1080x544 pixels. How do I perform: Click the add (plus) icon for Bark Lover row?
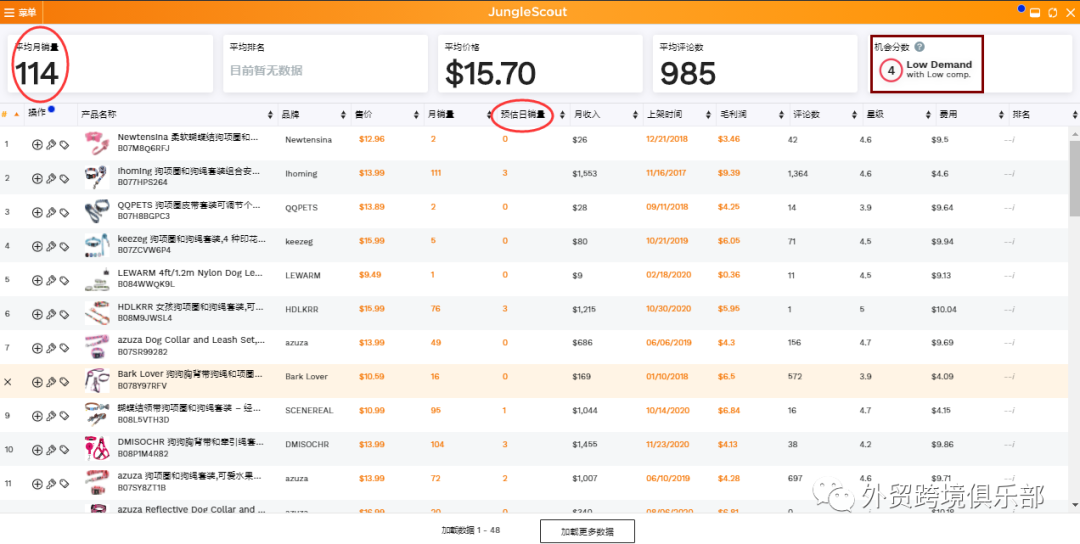point(37,382)
